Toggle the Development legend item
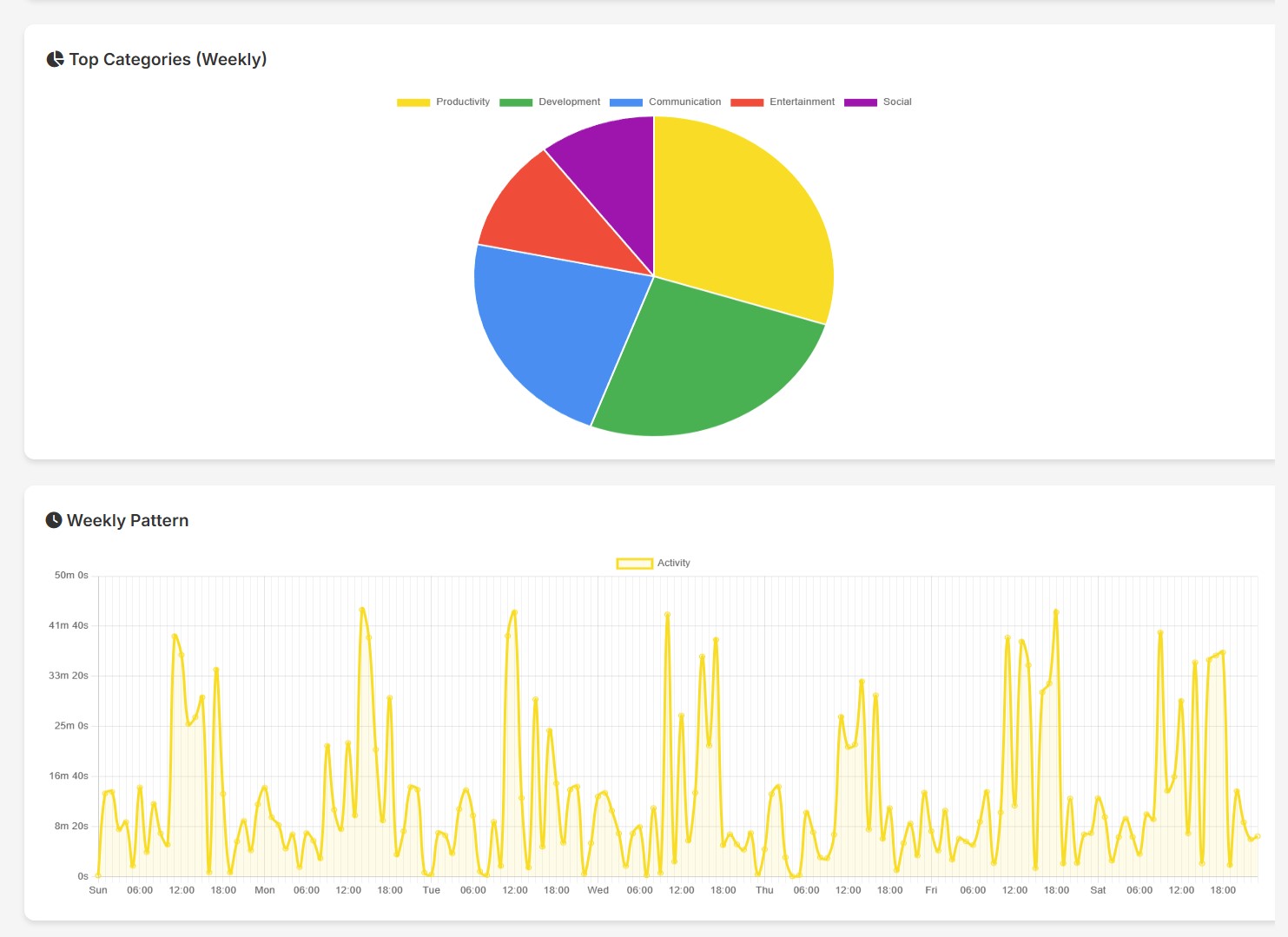1288x937 pixels. [x=550, y=102]
